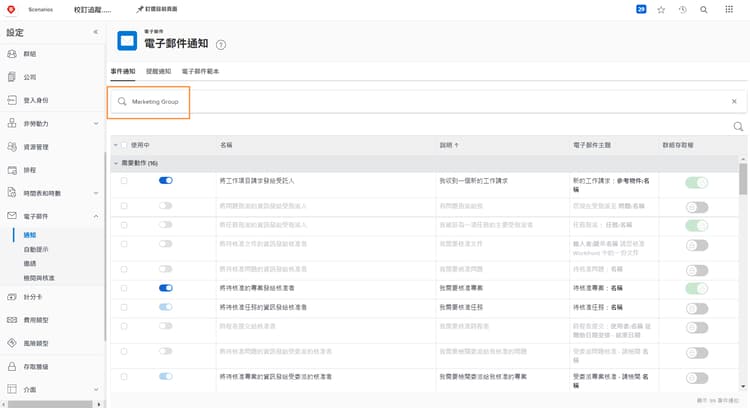
Task: Click the blue email page icon
Action: (127, 41)
